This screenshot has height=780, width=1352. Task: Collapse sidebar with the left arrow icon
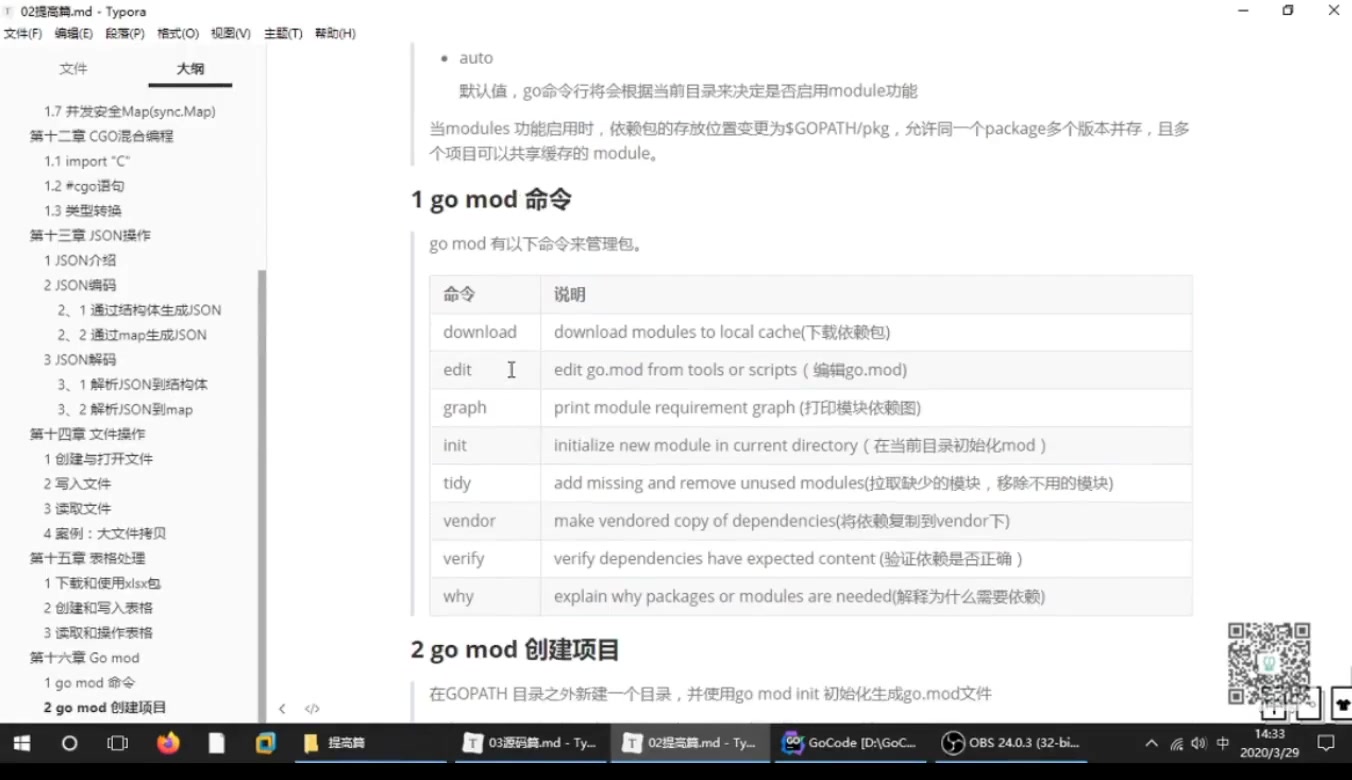coord(282,708)
